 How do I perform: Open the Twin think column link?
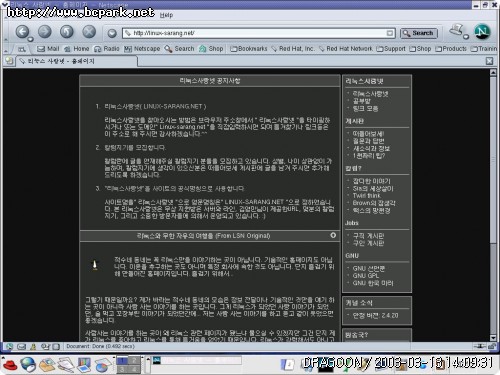pos(366,196)
